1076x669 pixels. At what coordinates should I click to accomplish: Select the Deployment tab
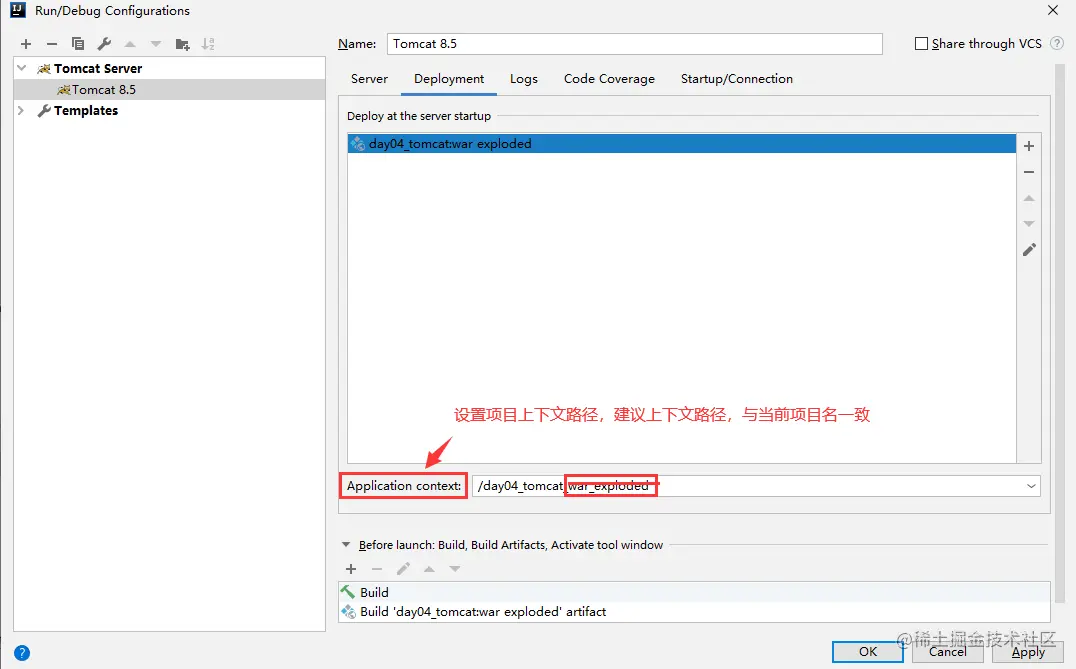449,79
